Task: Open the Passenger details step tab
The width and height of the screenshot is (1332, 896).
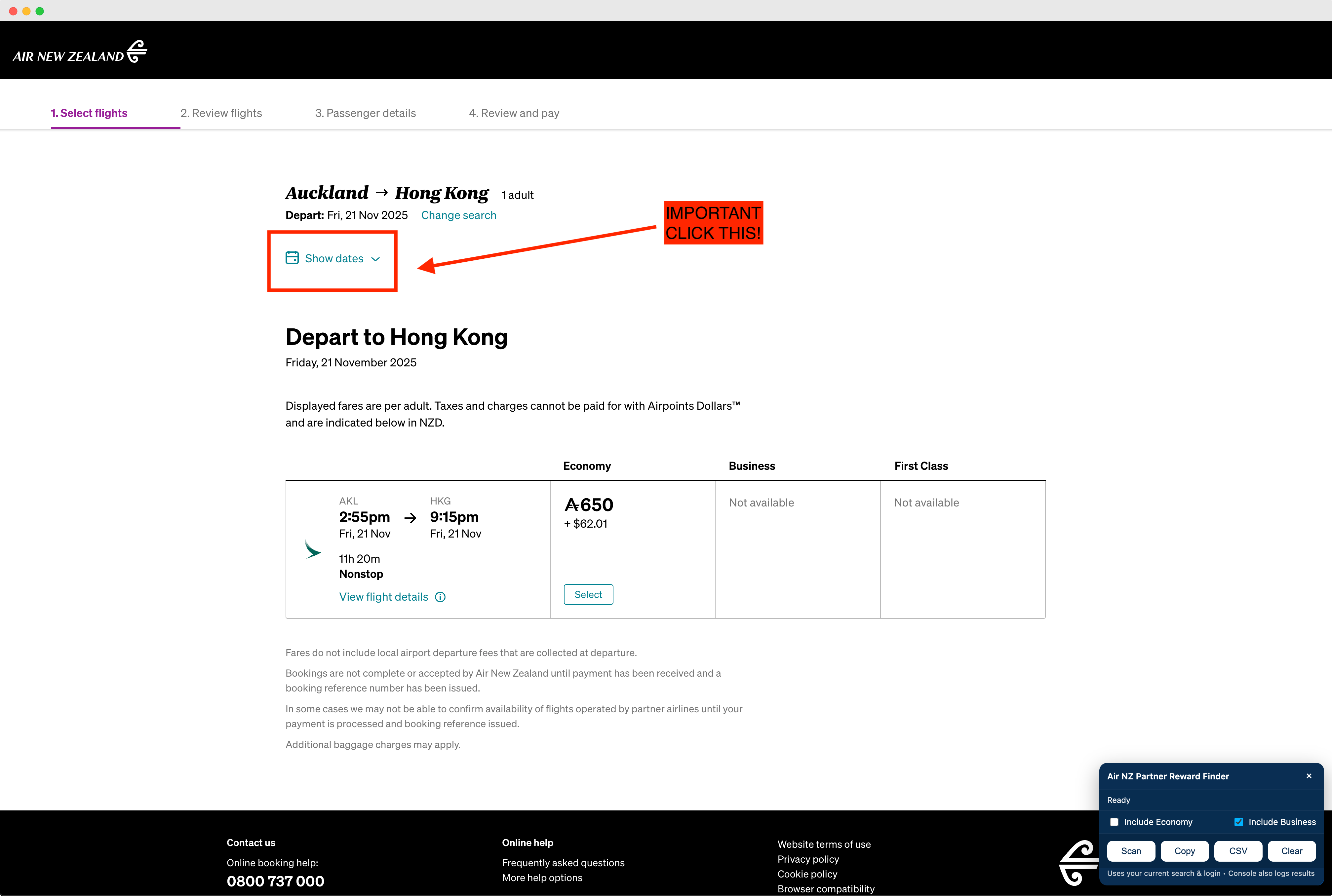Action: (x=365, y=113)
